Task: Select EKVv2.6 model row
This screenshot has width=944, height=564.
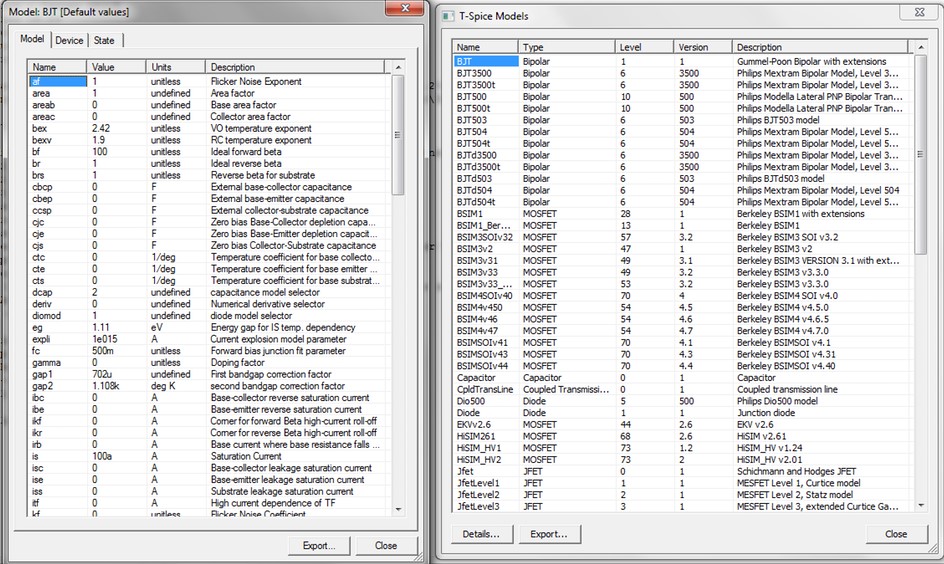Action: tap(683, 424)
